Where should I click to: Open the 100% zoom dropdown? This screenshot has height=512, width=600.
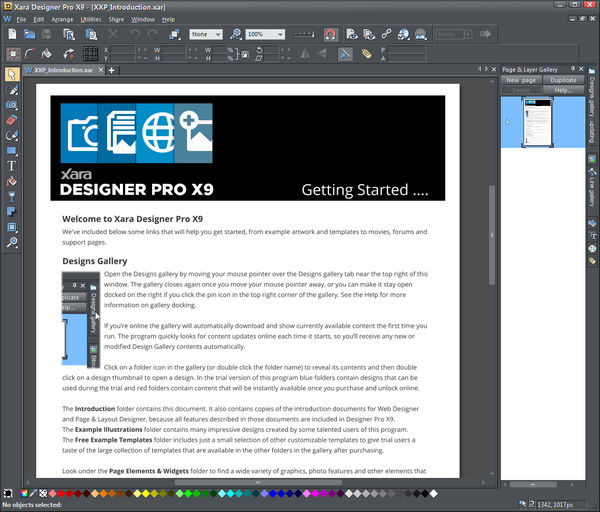tap(265, 34)
